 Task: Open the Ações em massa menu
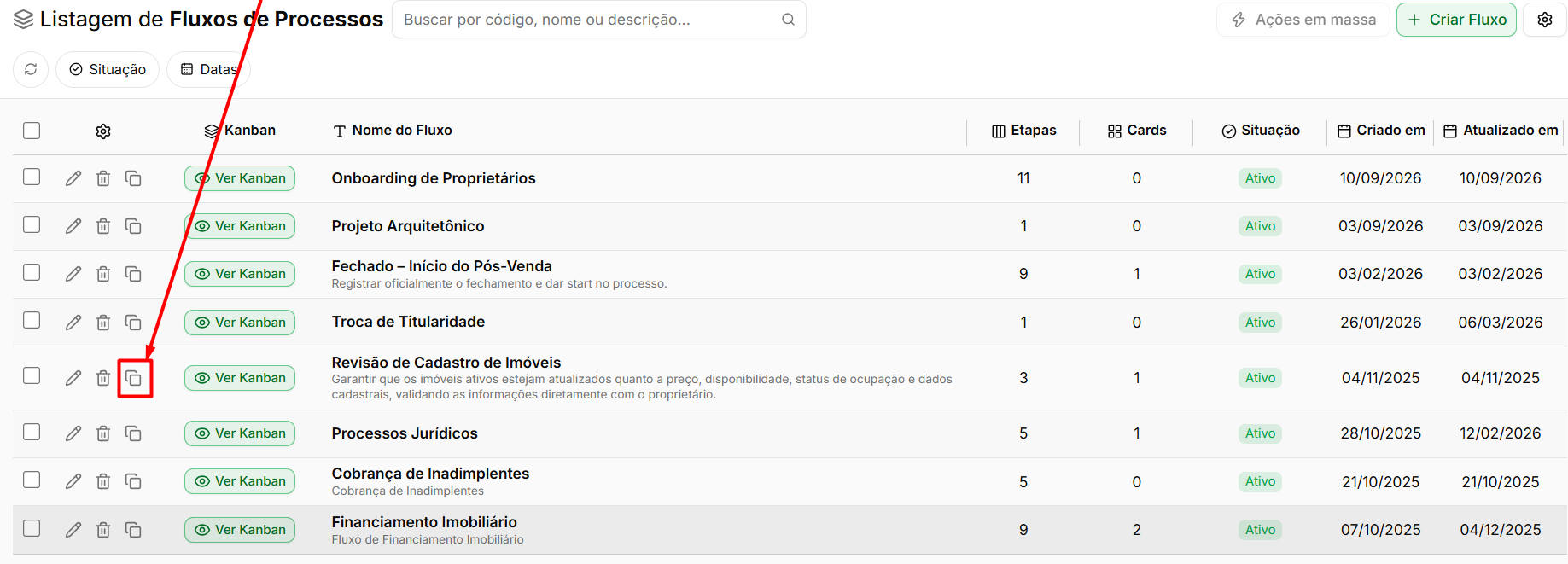1303,20
